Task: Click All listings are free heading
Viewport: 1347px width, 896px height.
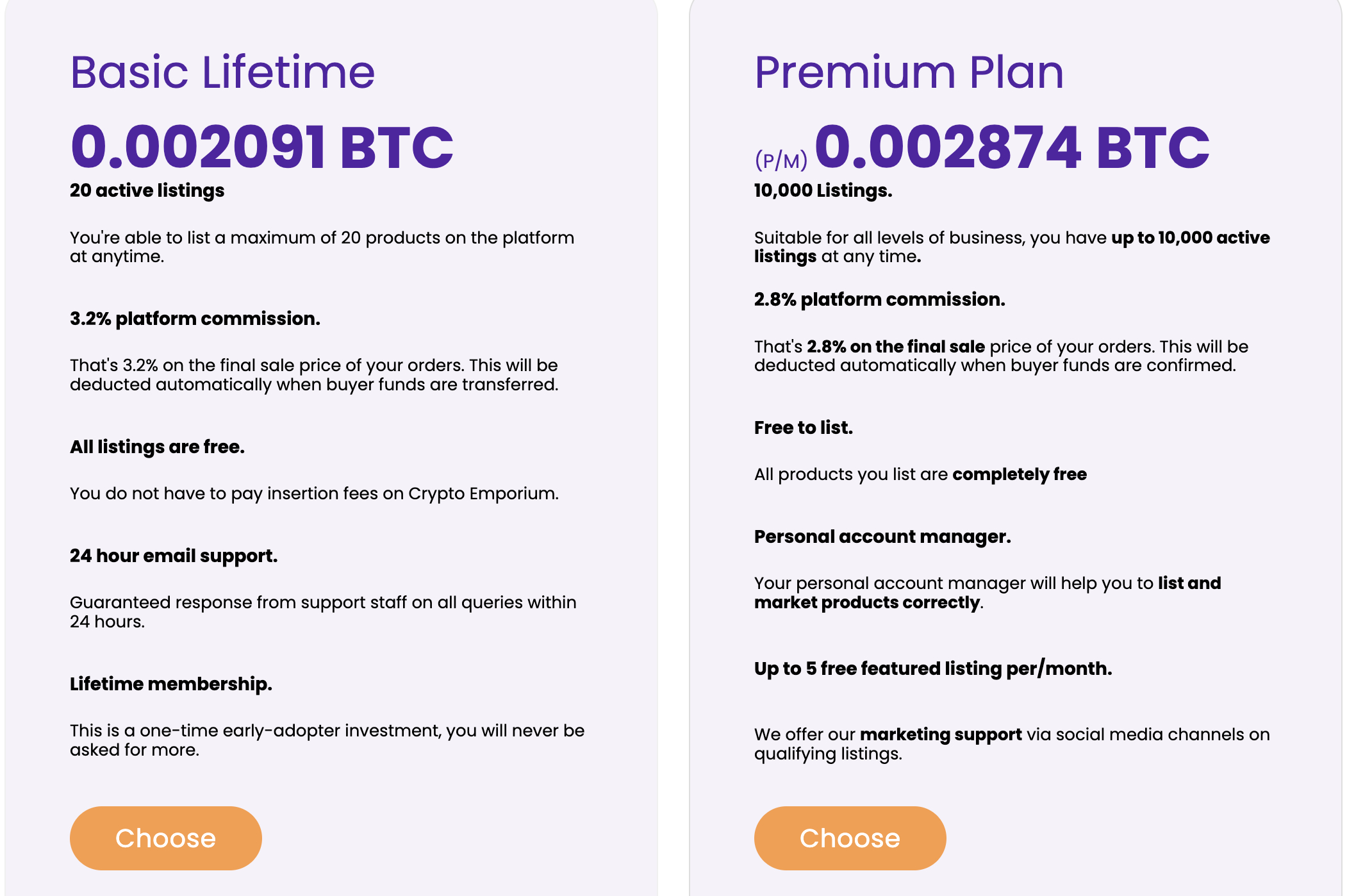Action: tap(157, 447)
